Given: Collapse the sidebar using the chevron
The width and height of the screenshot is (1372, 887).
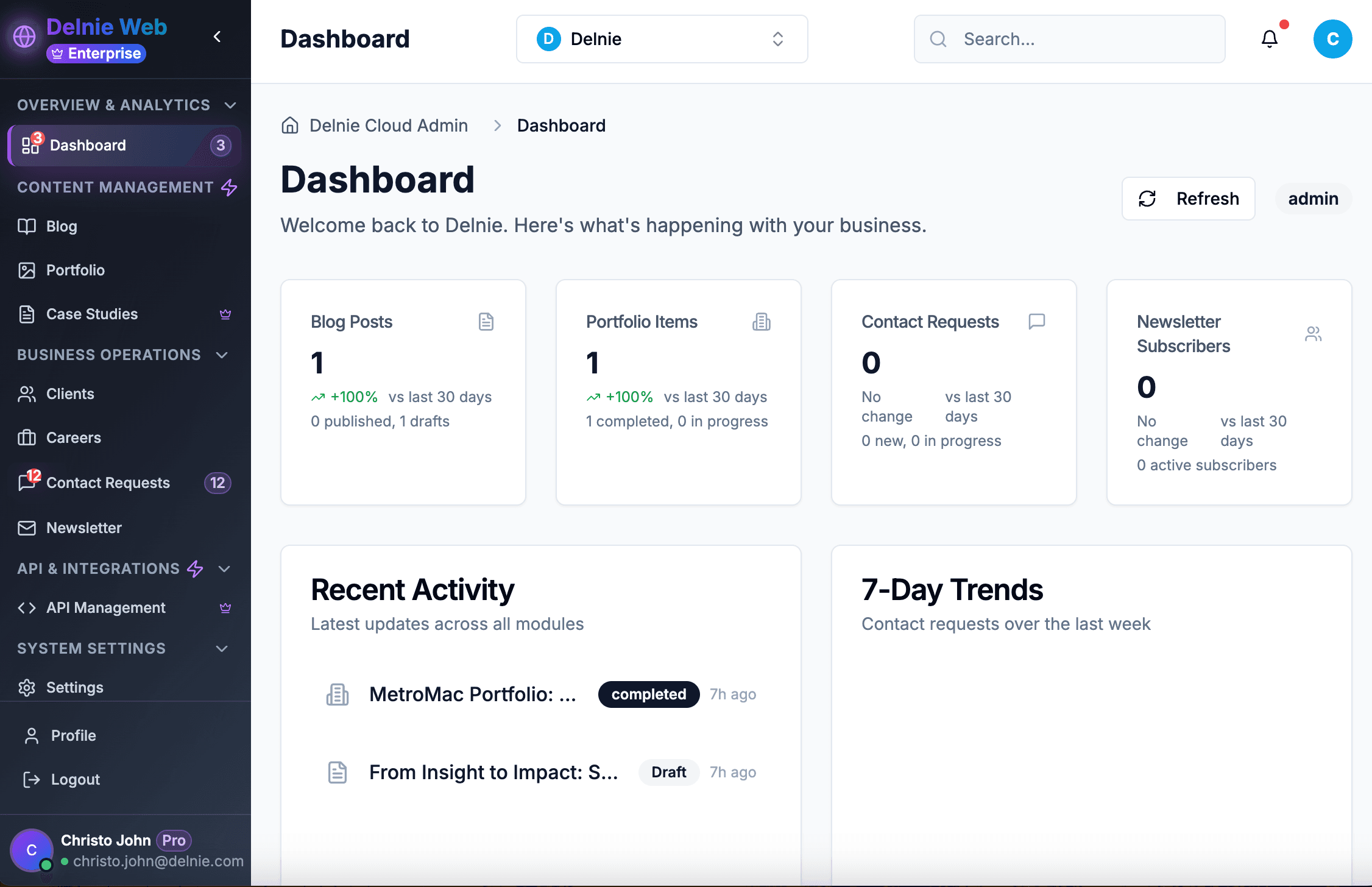Looking at the screenshot, I should (x=216, y=37).
